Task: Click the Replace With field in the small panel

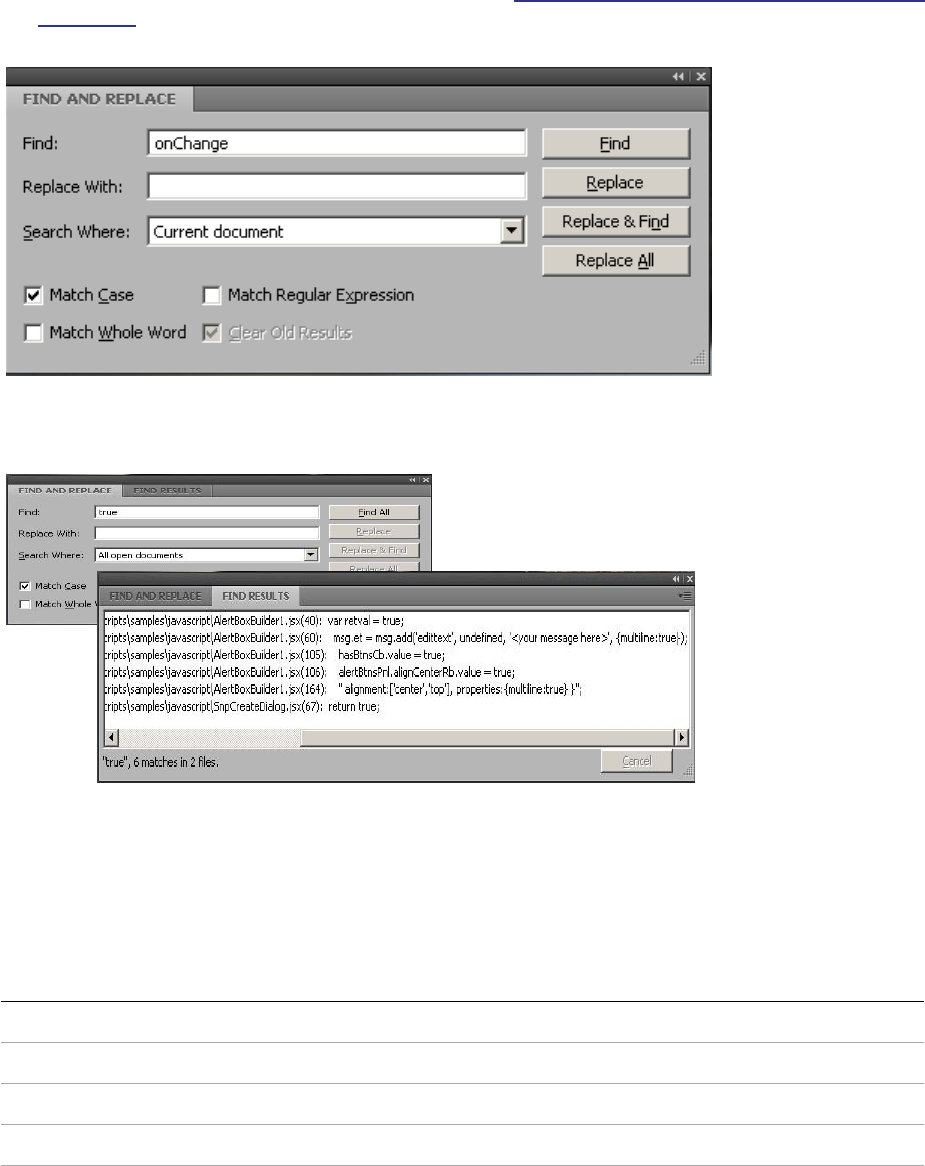Action: coord(207,533)
